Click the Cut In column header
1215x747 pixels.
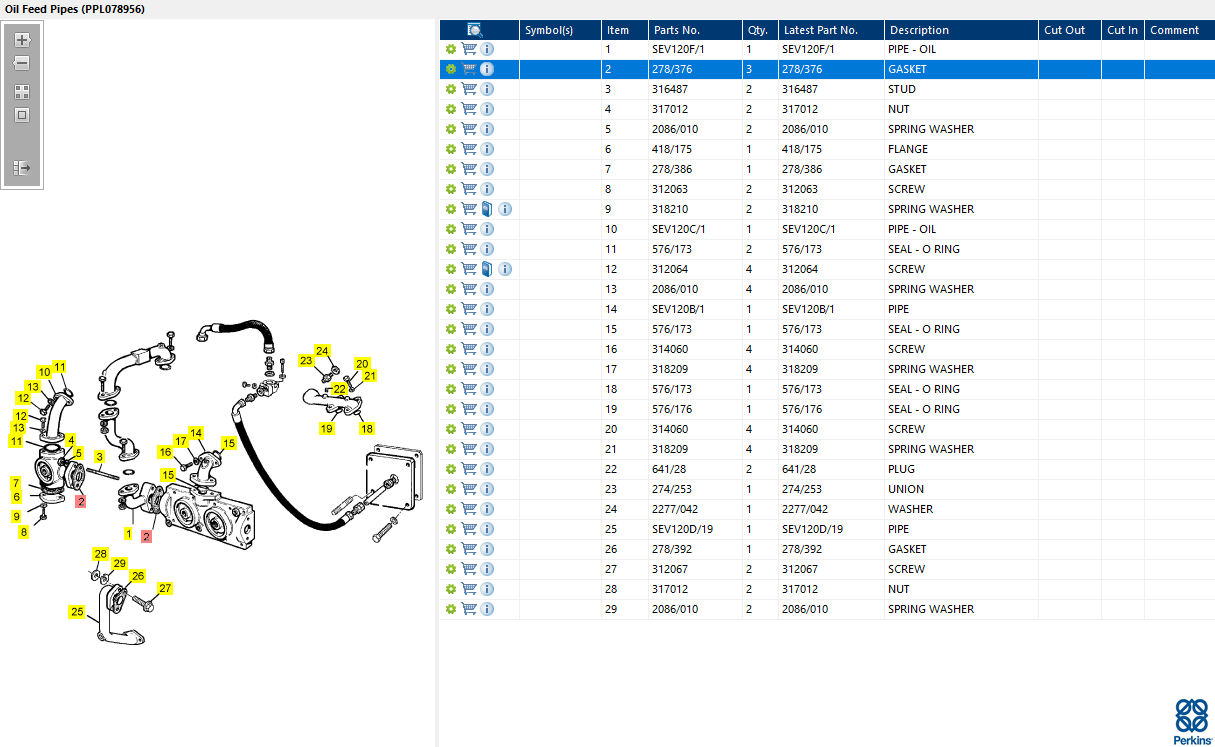click(1123, 30)
